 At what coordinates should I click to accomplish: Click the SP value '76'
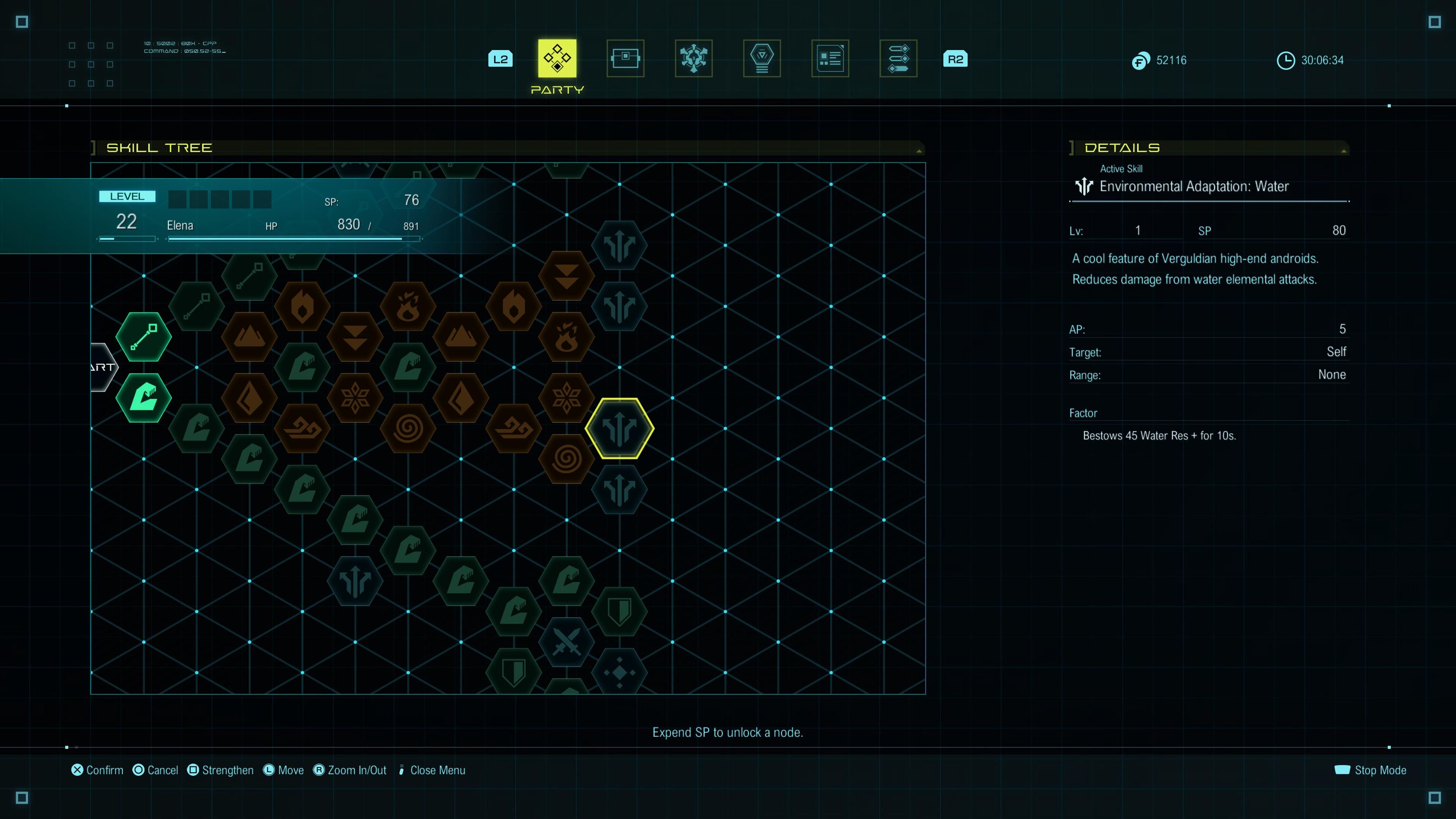coord(411,199)
